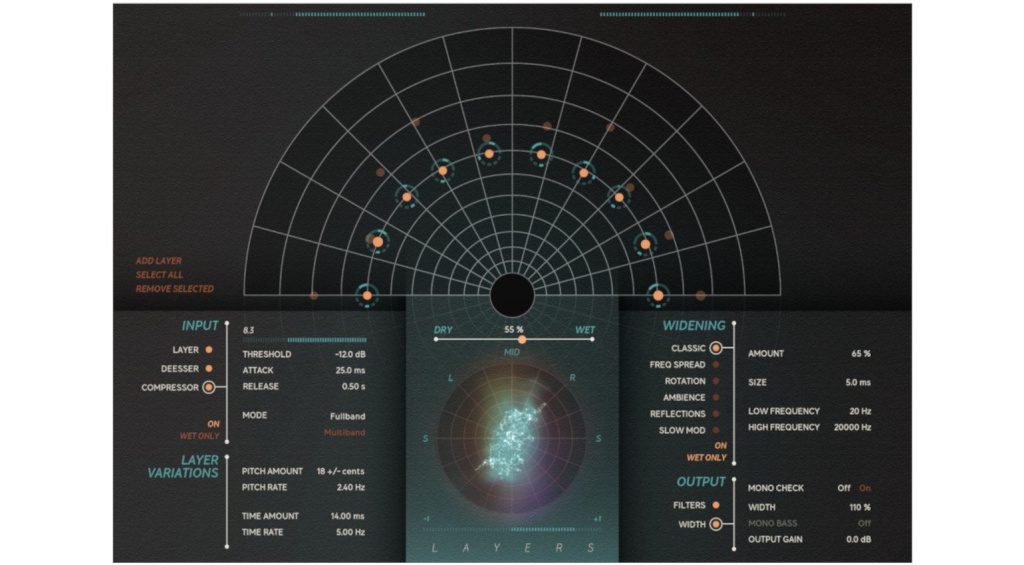
Task: Switch compressor mode to Multiband
Action: [344, 432]
